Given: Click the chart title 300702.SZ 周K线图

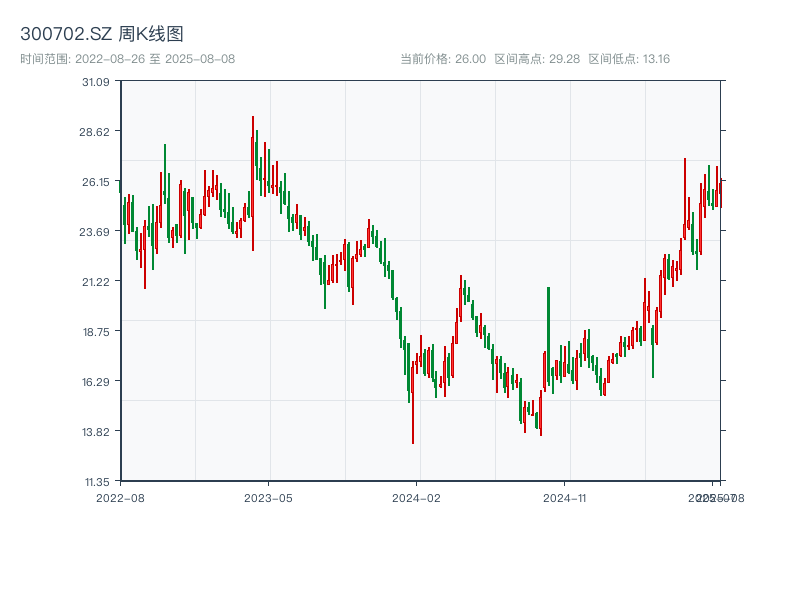Looking at the screenshot, I should [102, 34].
